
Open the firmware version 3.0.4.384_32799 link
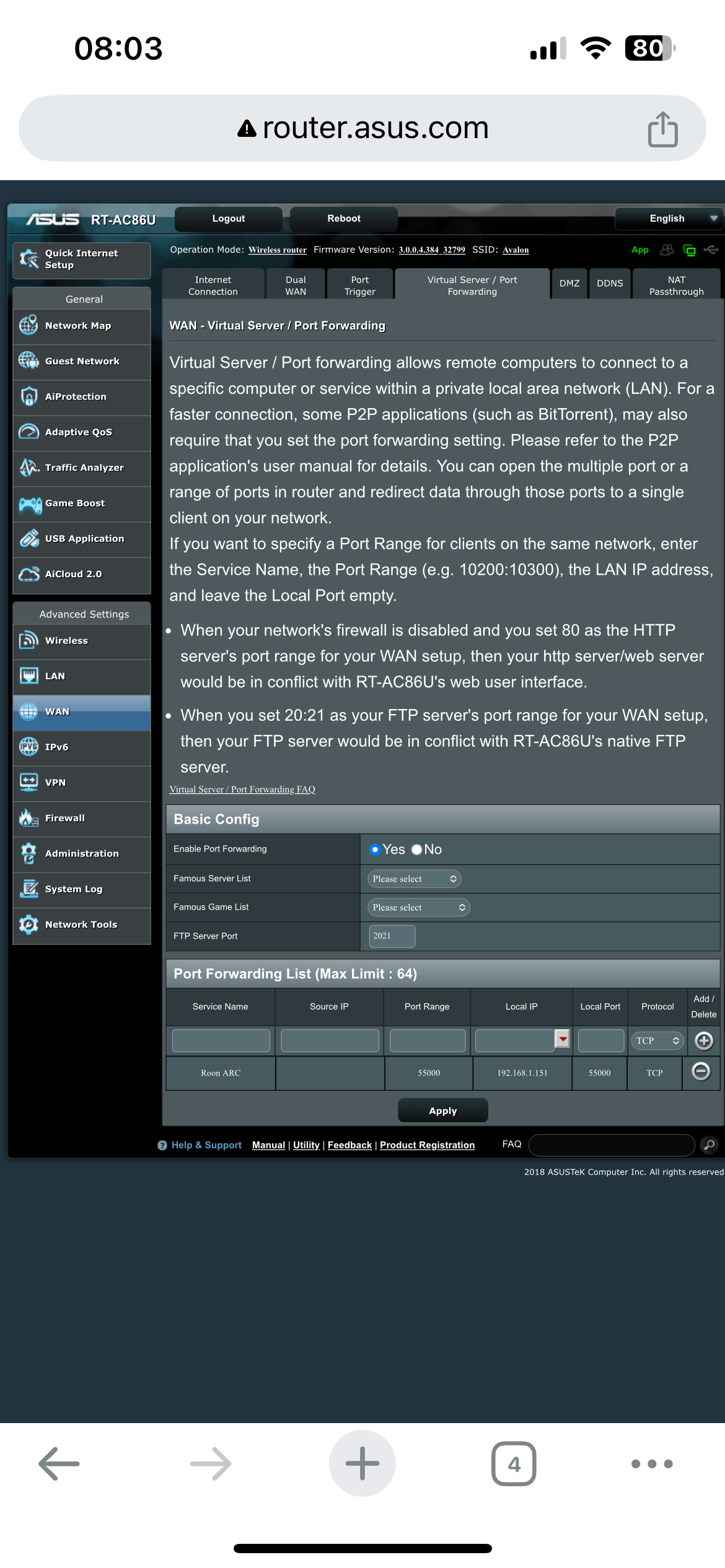(432, 250)
